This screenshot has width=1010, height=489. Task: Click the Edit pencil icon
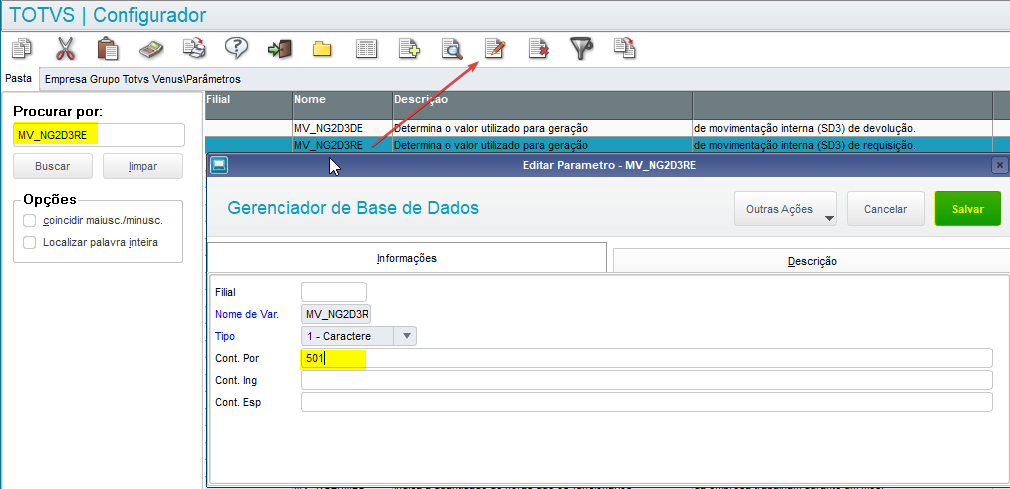[495, 48]
